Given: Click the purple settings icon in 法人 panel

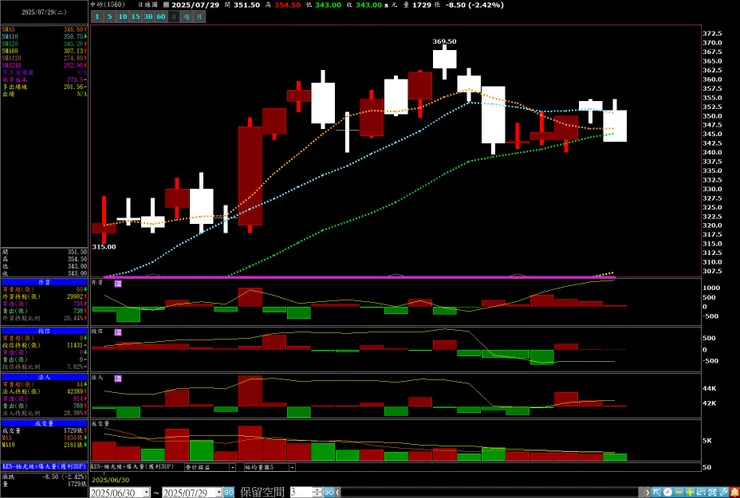Looking at the screenshot, I should [118, 379].
